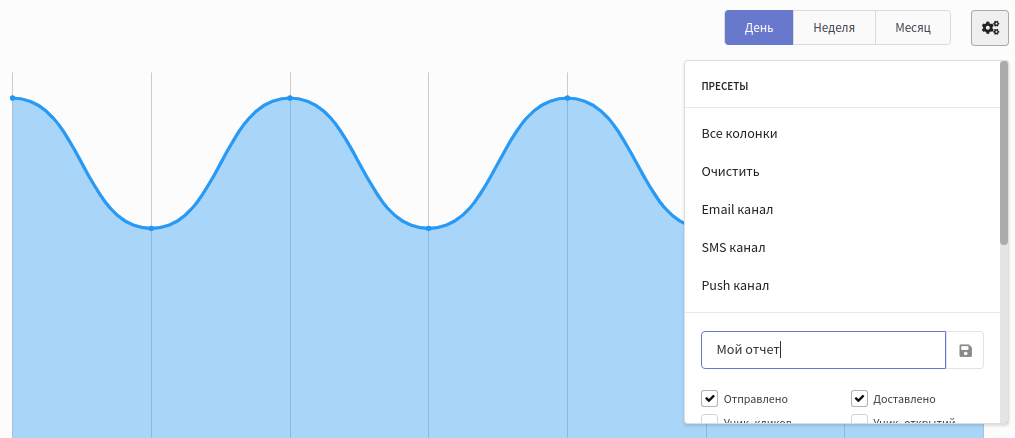This screenshot has width=1015, height=438.
Task: Switch chart to Месяц view
Action: click(x=913, y=28)
